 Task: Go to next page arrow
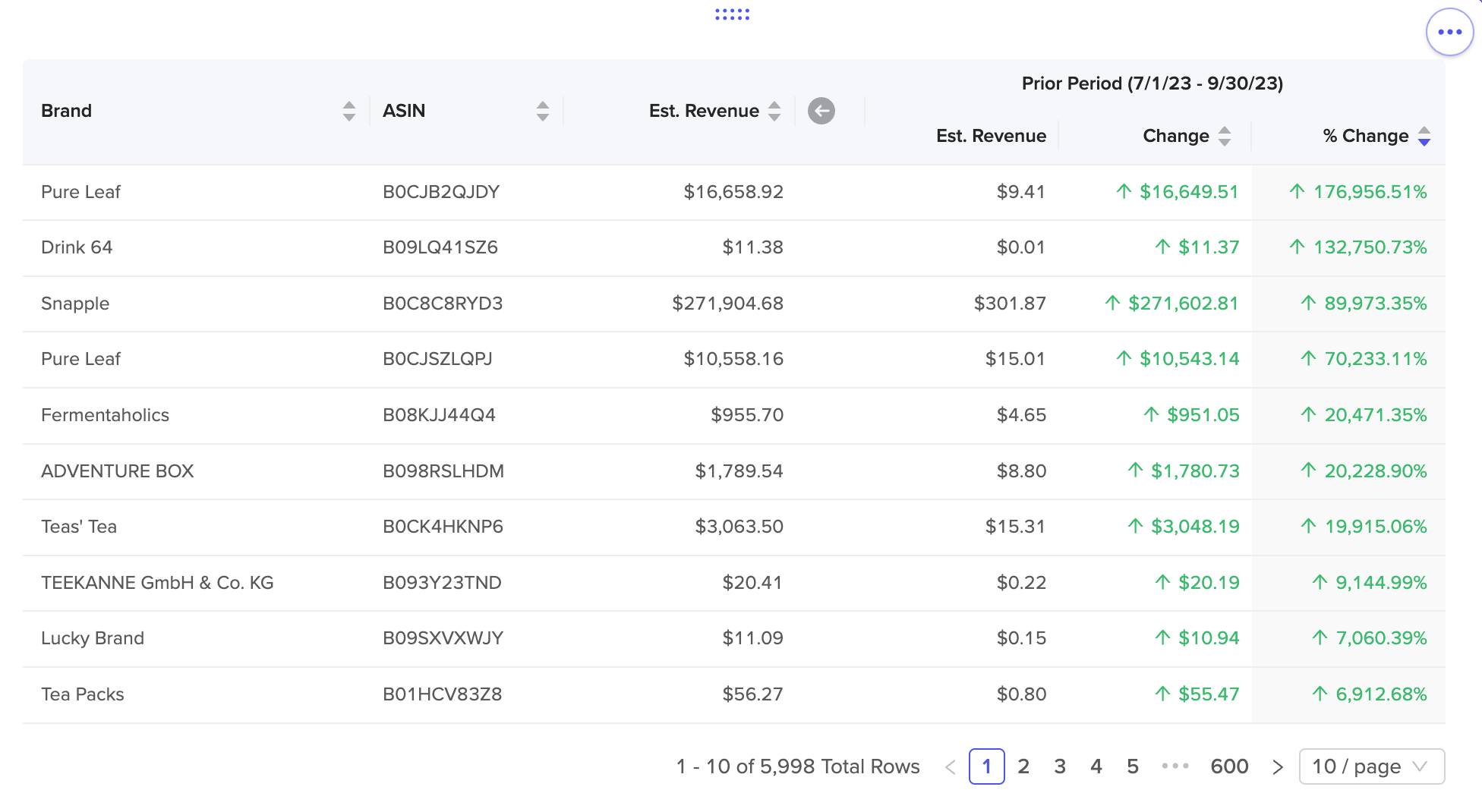(x=1278, y=767)
